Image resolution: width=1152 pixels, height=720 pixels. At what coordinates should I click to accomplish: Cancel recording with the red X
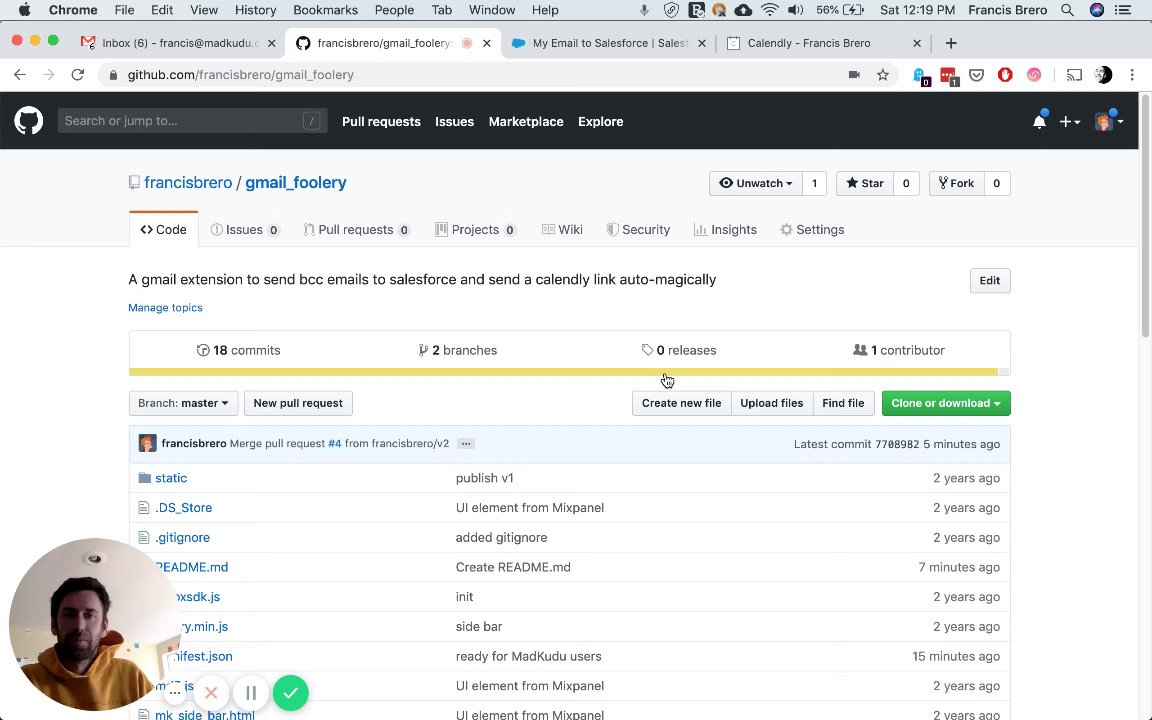212,693
